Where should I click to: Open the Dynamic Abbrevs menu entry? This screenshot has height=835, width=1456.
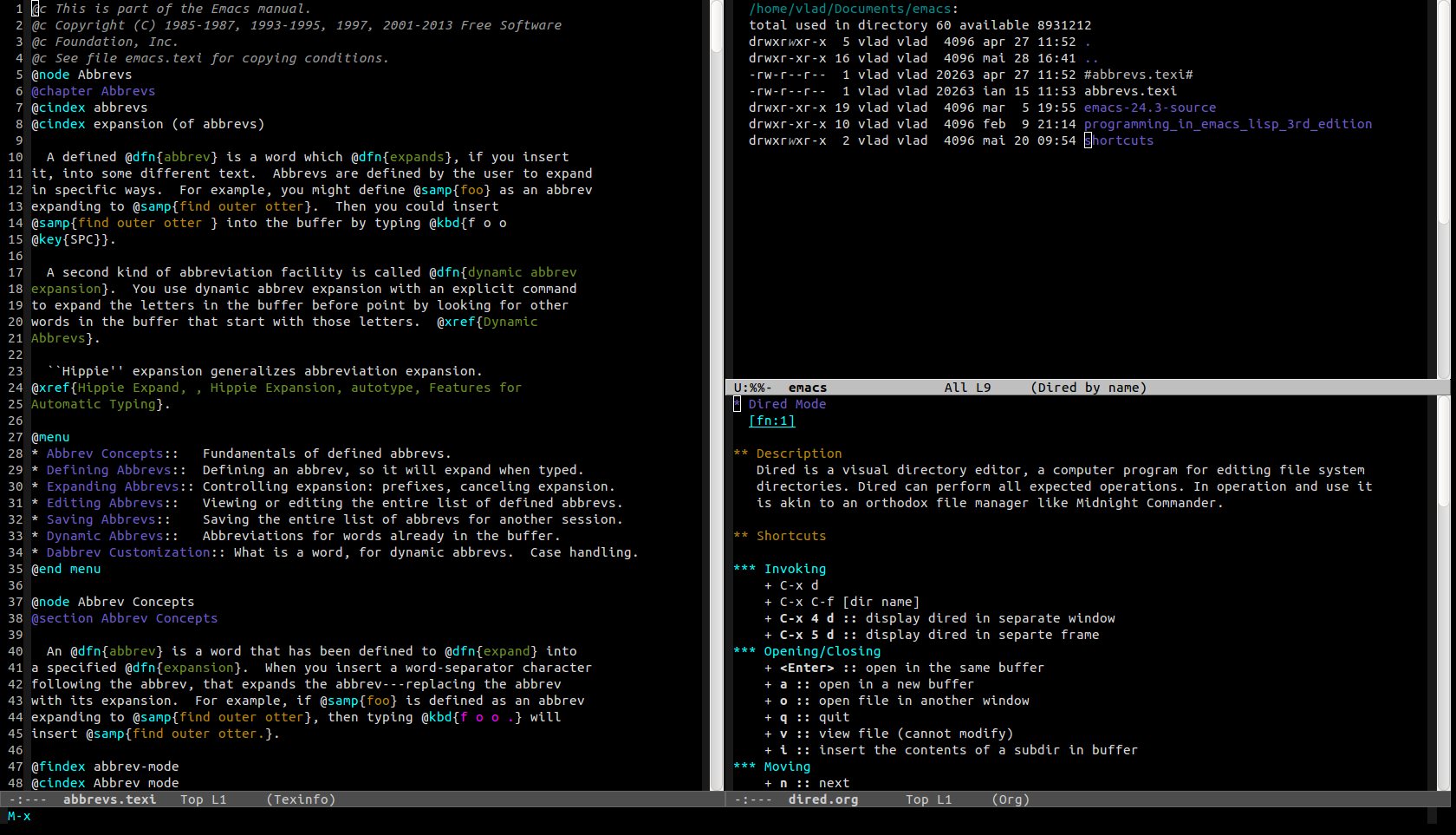click(x=105, y=536)
